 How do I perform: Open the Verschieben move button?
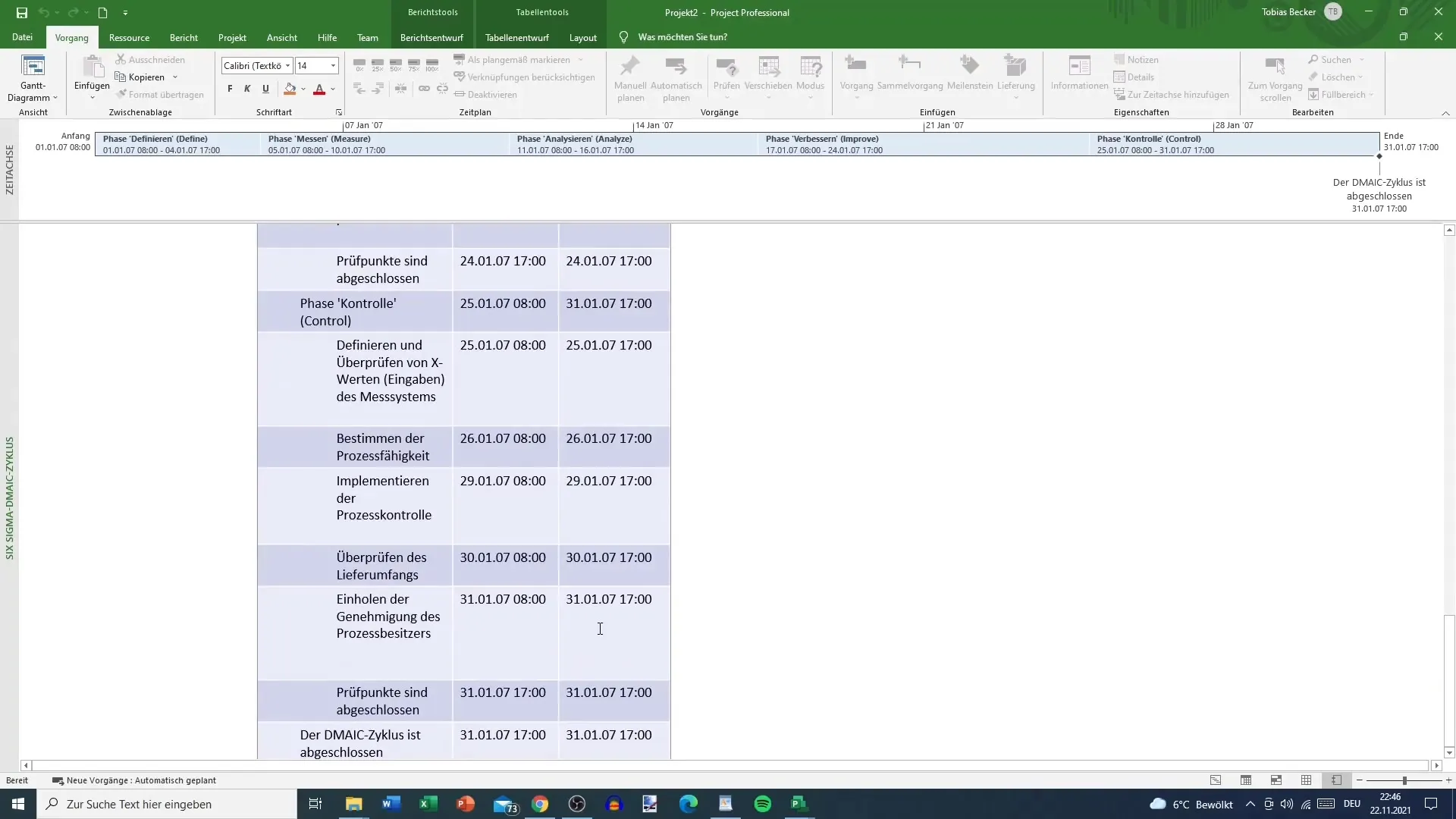point(768,77)
